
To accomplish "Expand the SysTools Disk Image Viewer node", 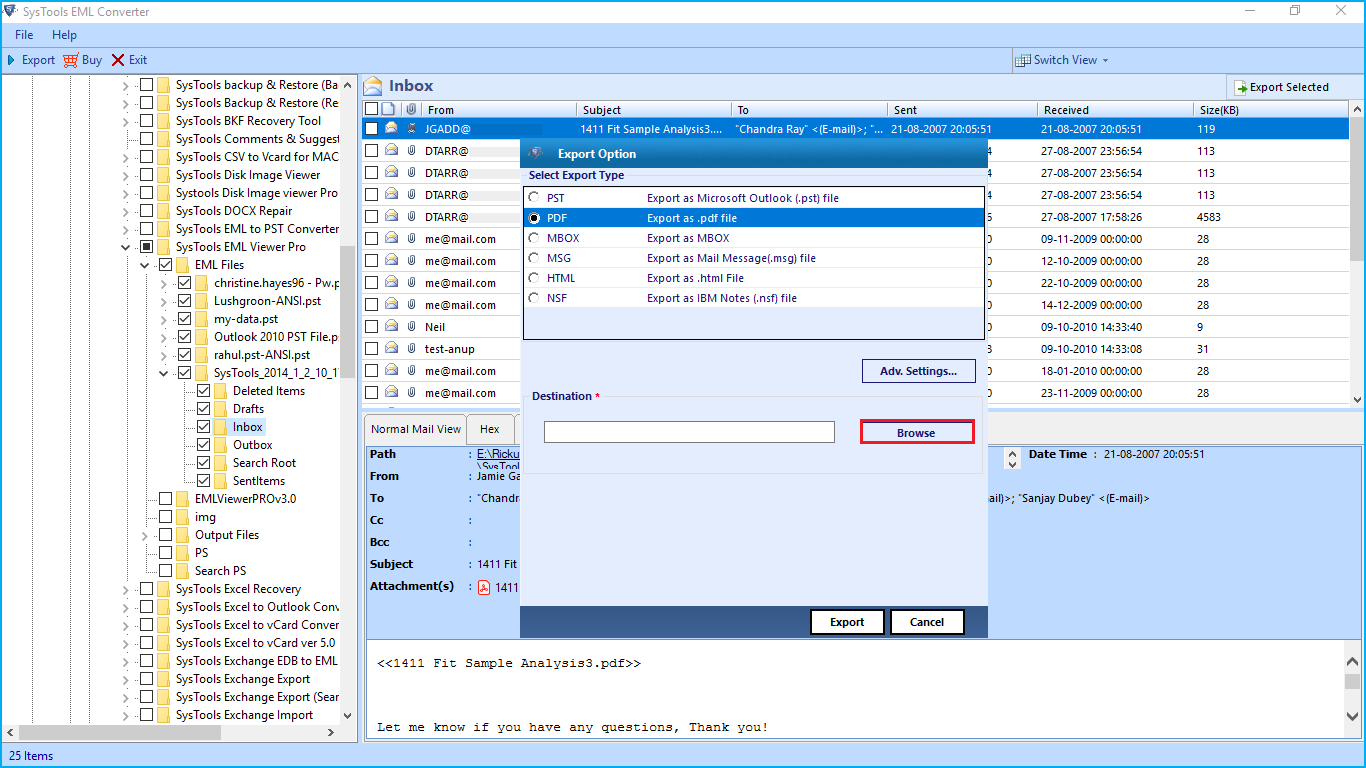I will [126, 175].
